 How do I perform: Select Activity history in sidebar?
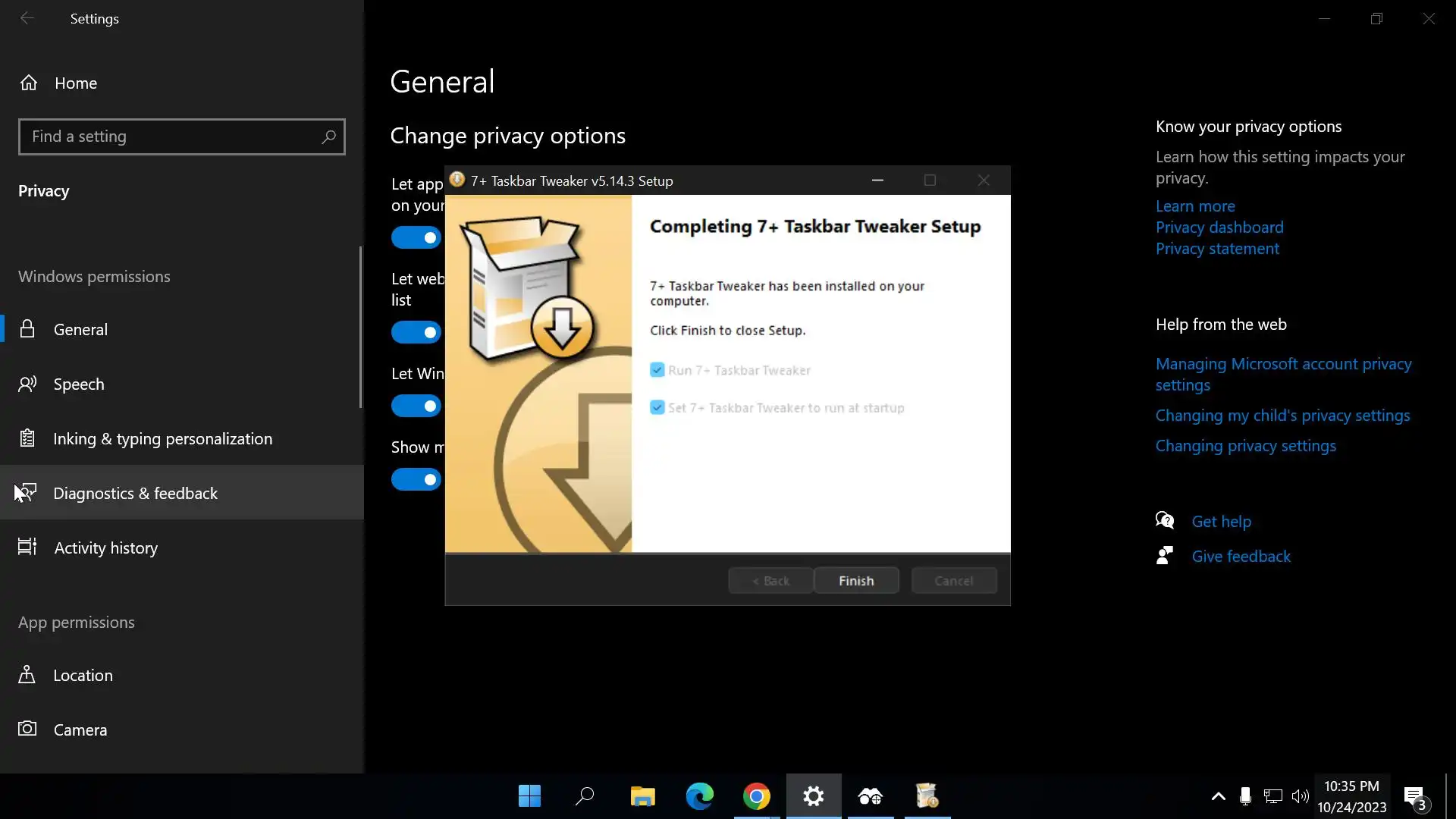pyautogui.click(x=106, y=548)
